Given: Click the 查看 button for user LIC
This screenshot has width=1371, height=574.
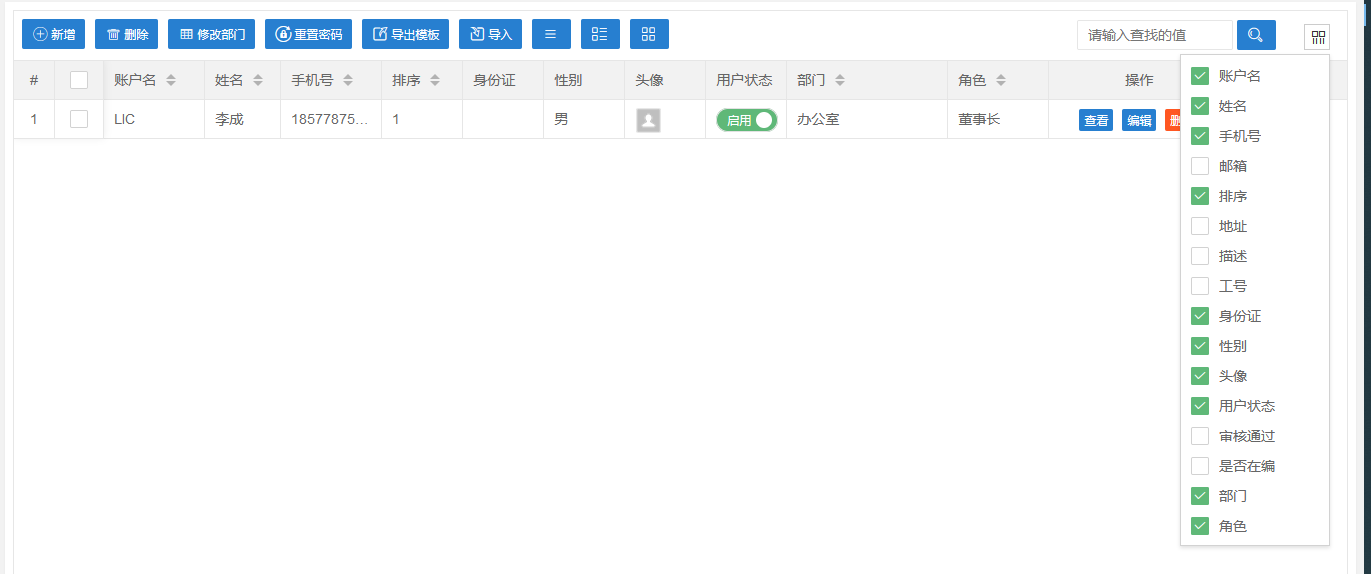Looking at the screenshot, I should point(1096,120).
